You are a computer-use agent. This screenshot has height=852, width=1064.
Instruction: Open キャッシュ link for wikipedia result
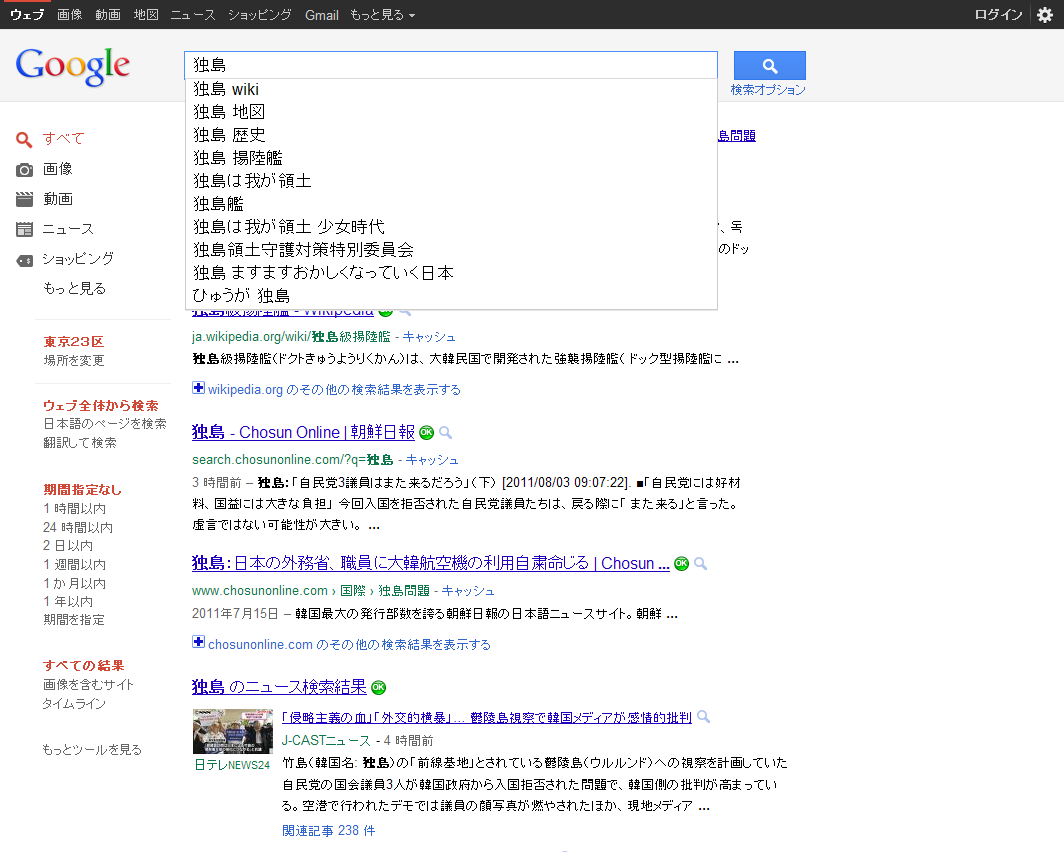tap(429, 337)
